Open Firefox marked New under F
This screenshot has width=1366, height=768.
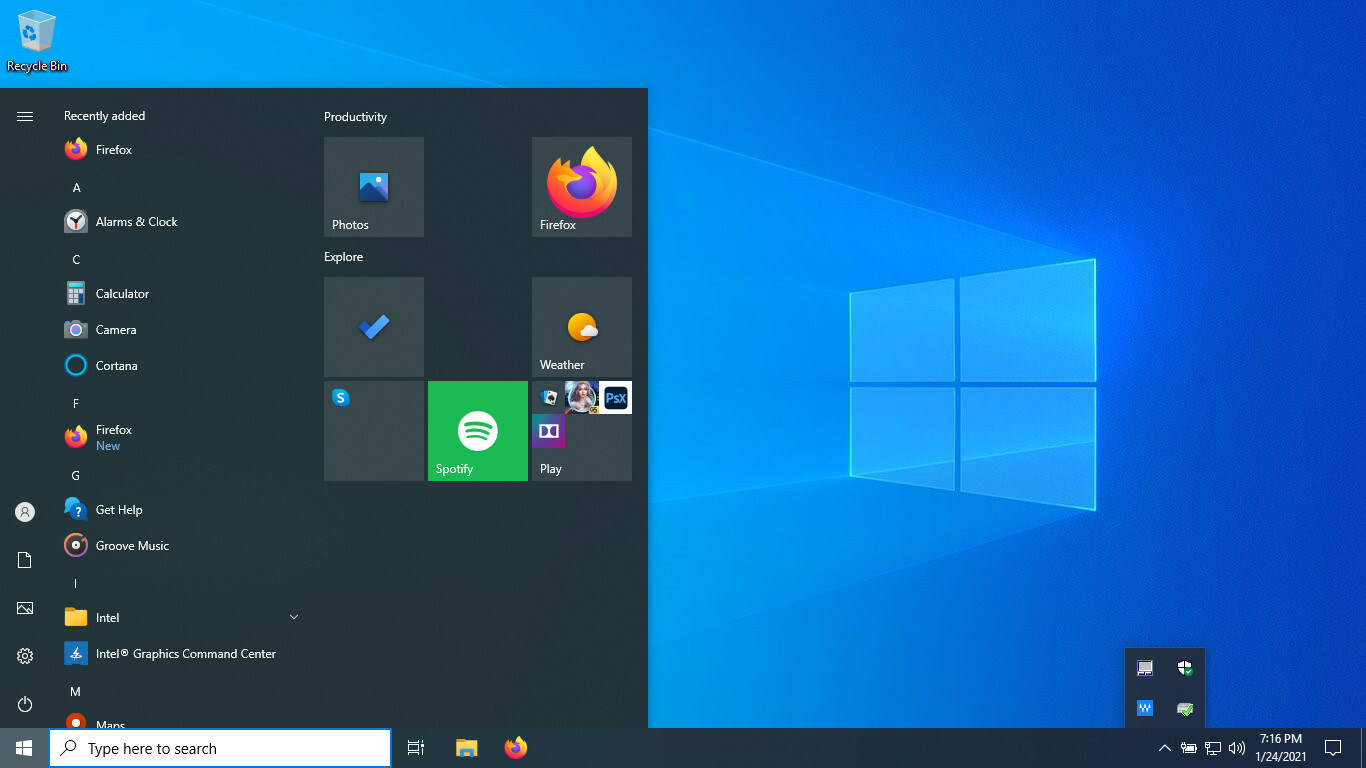coord(182,438)
